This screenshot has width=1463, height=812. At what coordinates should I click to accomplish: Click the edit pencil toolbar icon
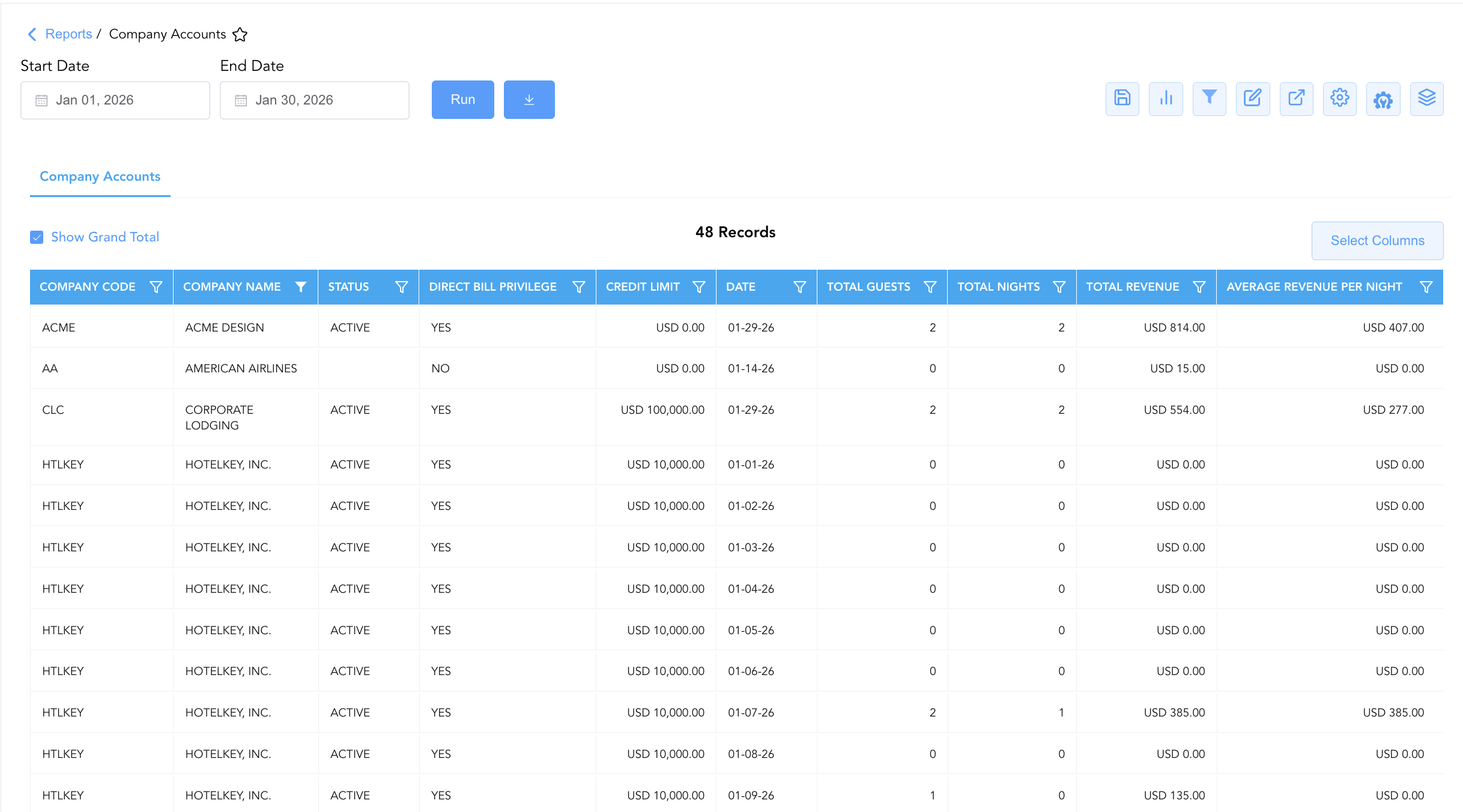(x=1253, y=99)
